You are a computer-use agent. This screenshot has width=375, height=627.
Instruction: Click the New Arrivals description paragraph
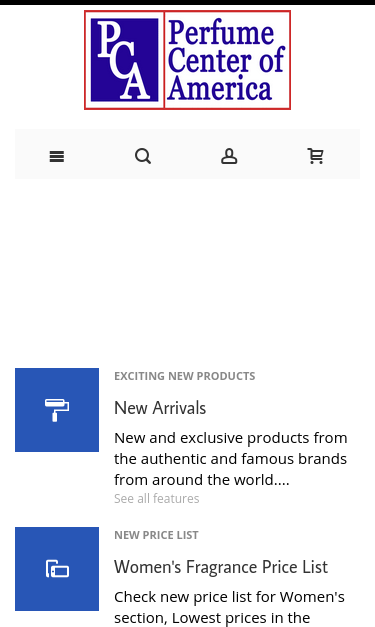[x=231, y=459]
